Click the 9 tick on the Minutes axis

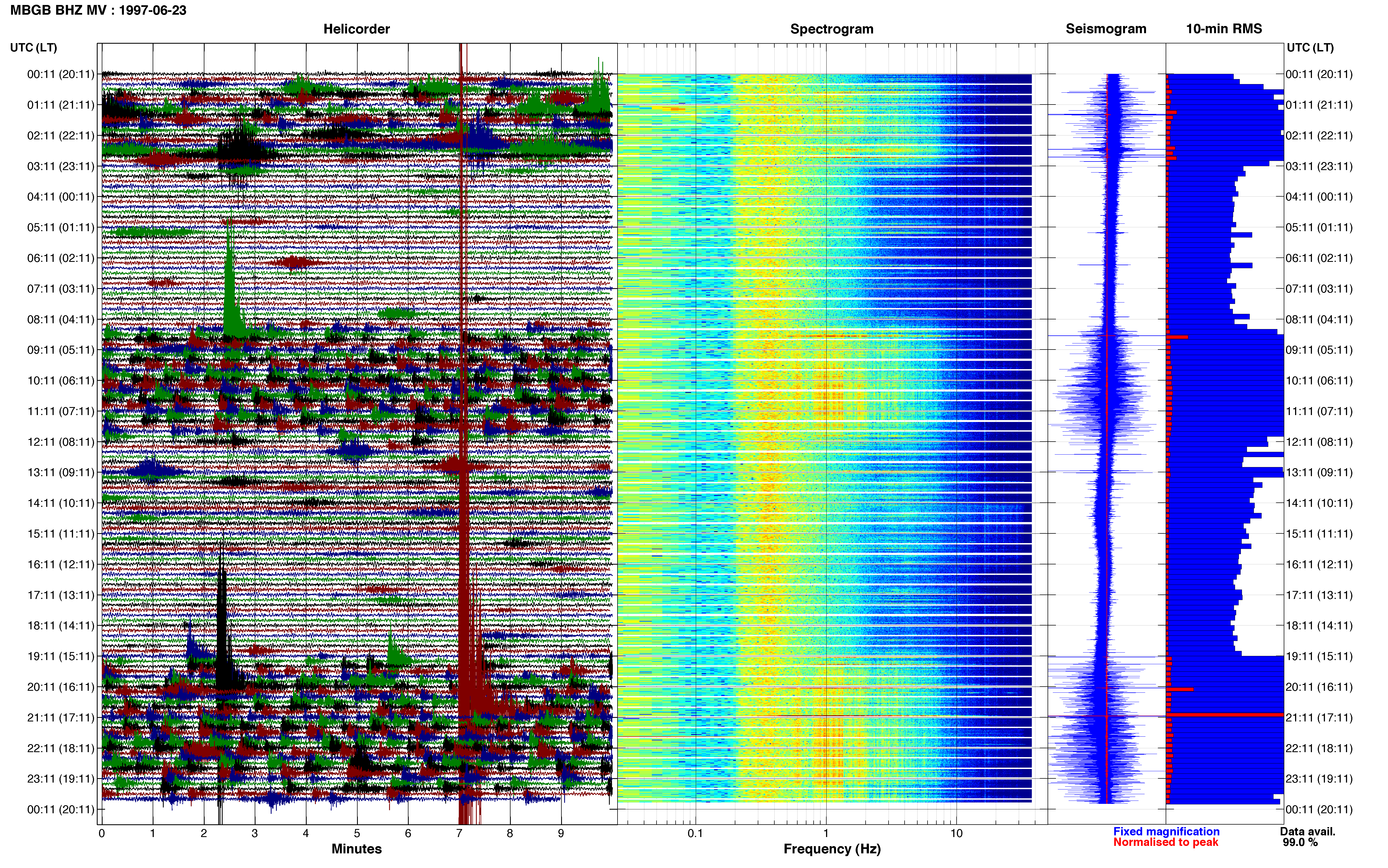coord(561,833)
